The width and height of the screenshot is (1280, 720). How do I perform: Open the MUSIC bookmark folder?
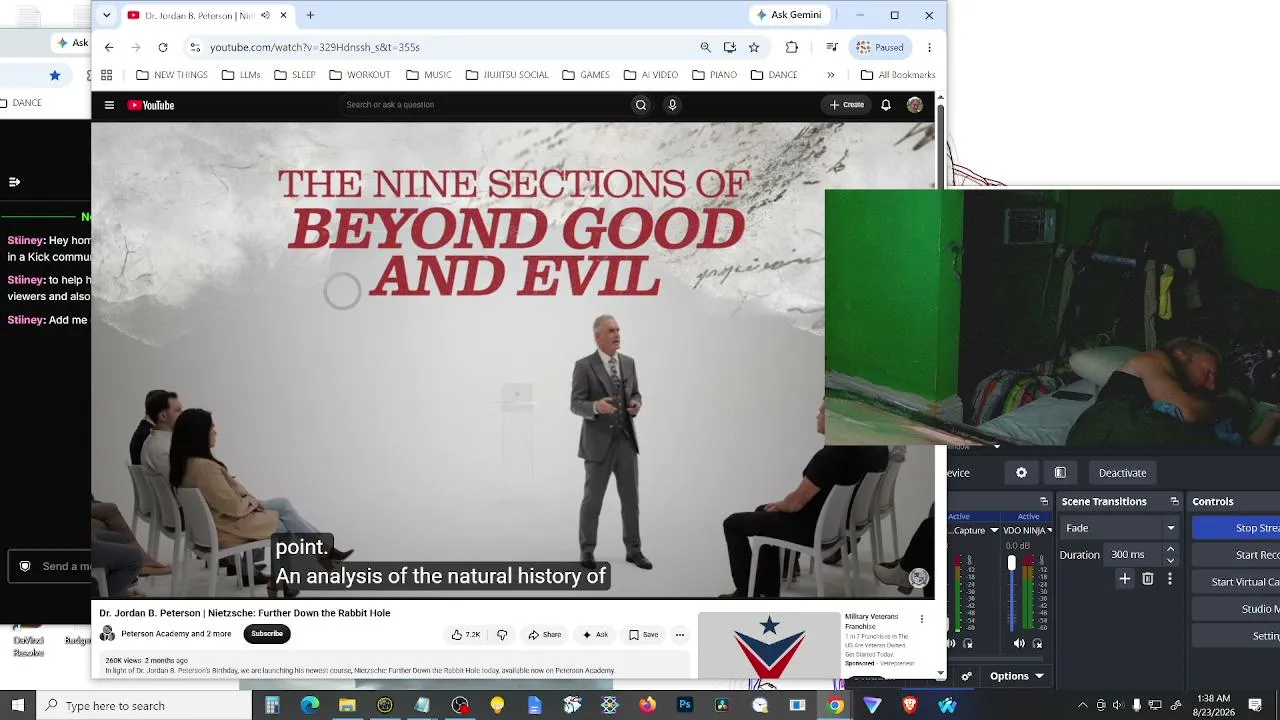(x=429, y=75)
